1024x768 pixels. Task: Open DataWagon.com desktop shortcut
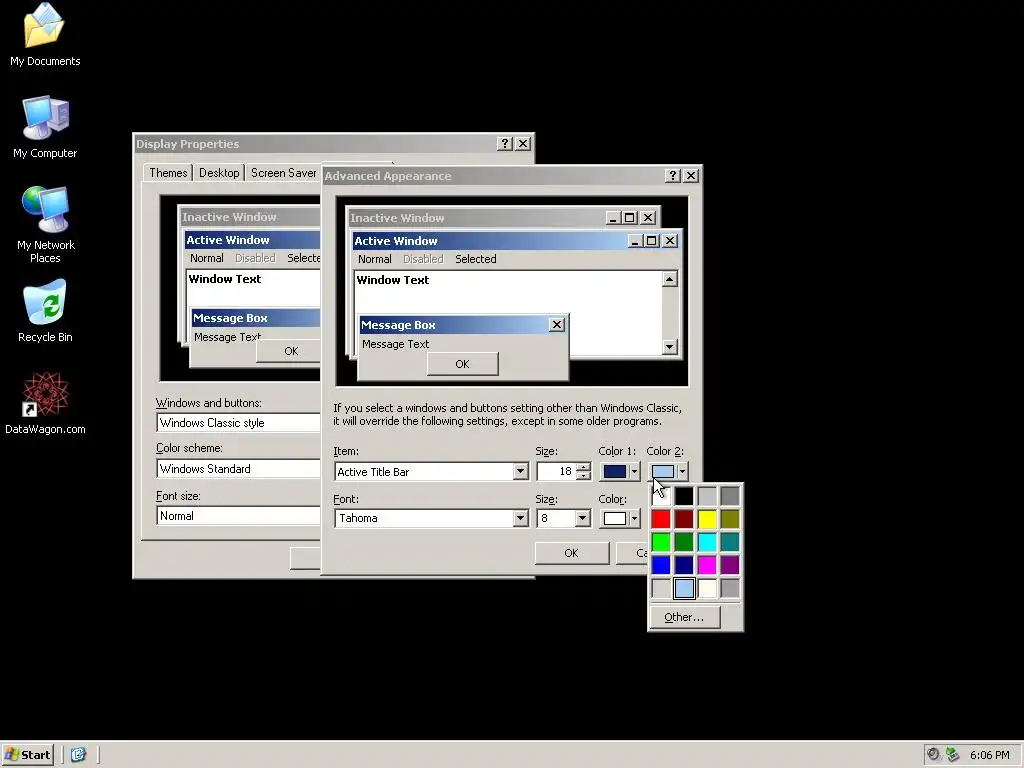45,404
